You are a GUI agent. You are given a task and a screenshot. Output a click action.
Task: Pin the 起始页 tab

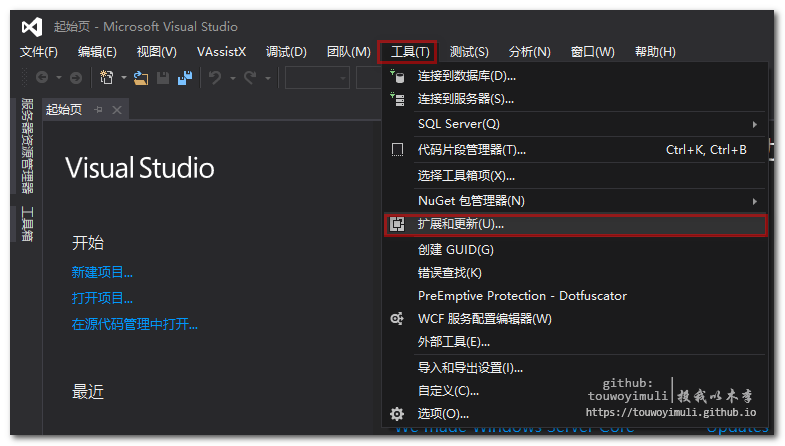click(99, 110)
